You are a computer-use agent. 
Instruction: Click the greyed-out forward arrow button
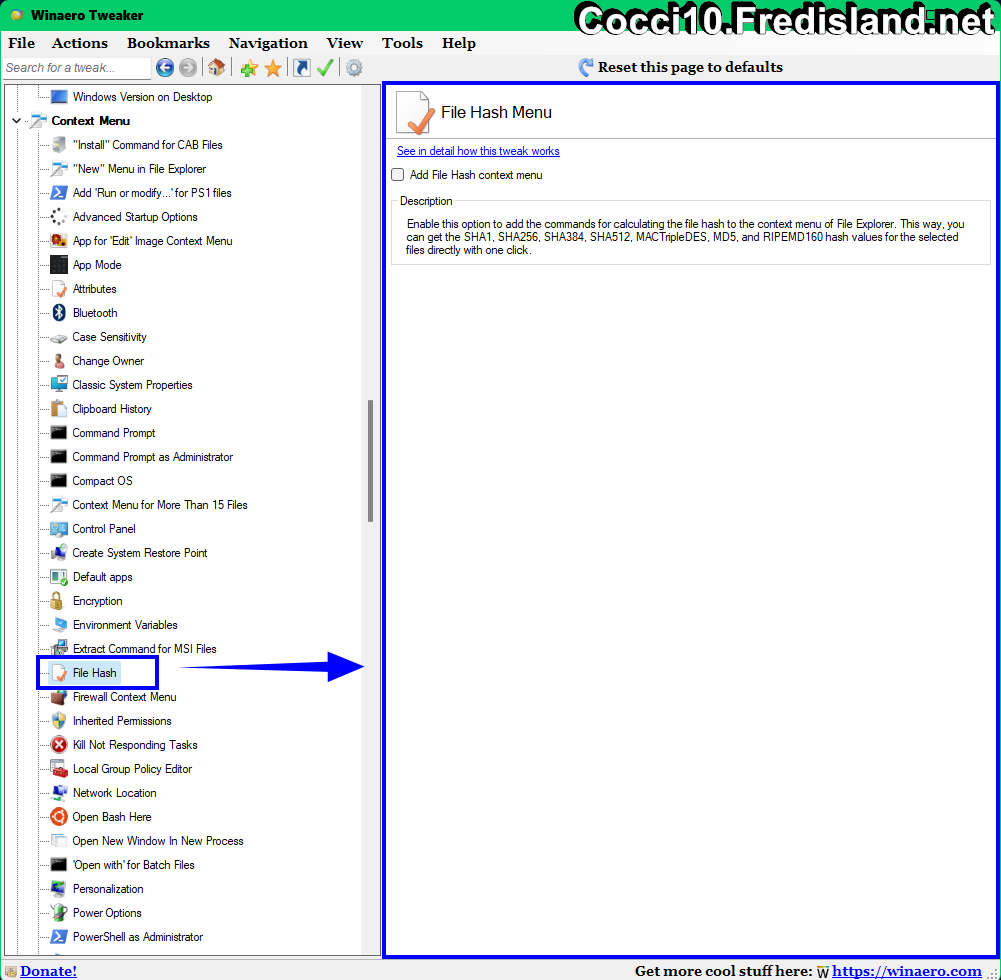click(188, 68)
